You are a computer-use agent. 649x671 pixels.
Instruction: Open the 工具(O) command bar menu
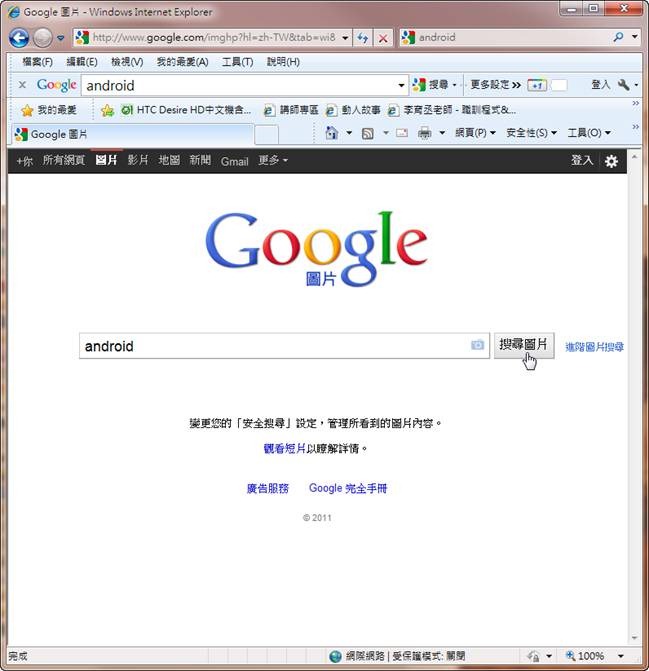589,133
